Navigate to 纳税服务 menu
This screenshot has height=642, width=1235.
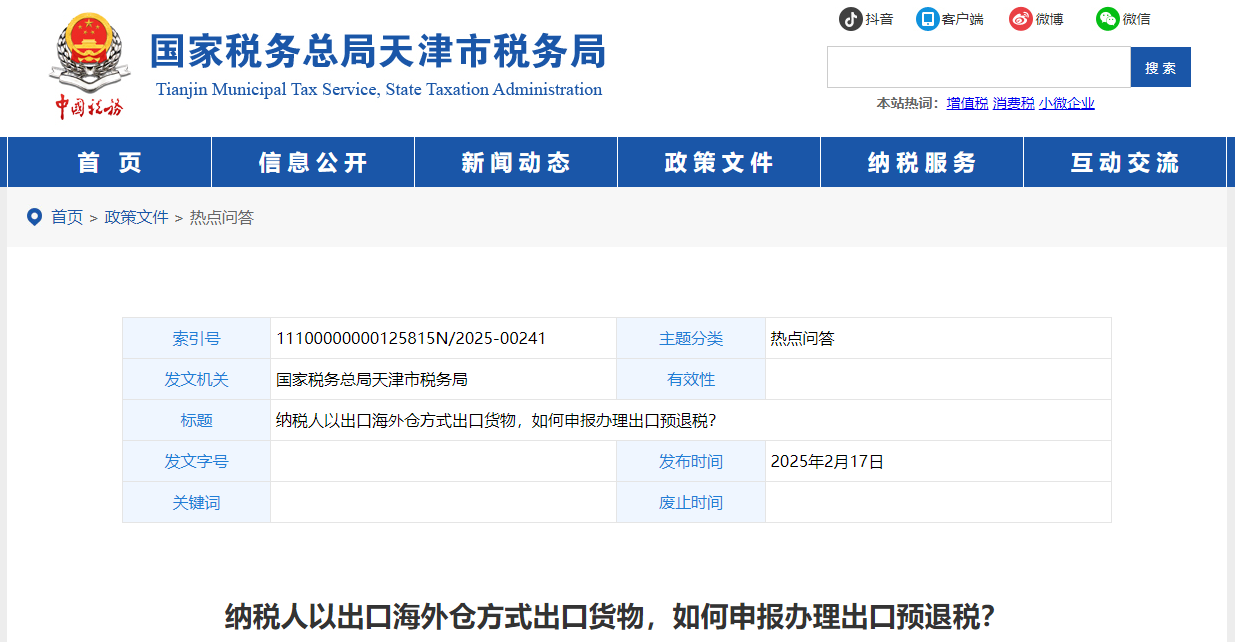click(x=920, y=162)
